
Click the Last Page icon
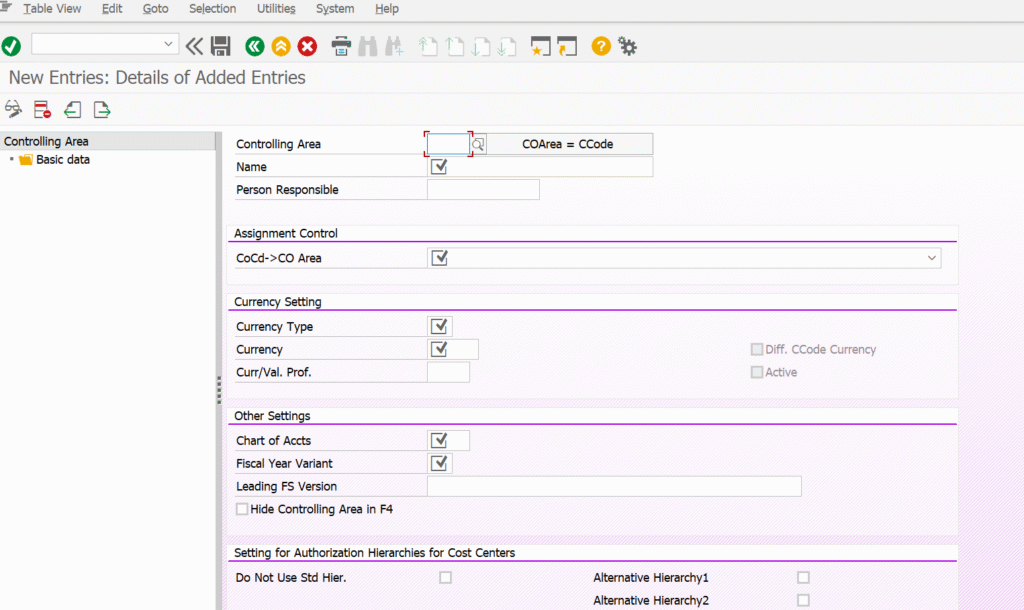point(507,46)
